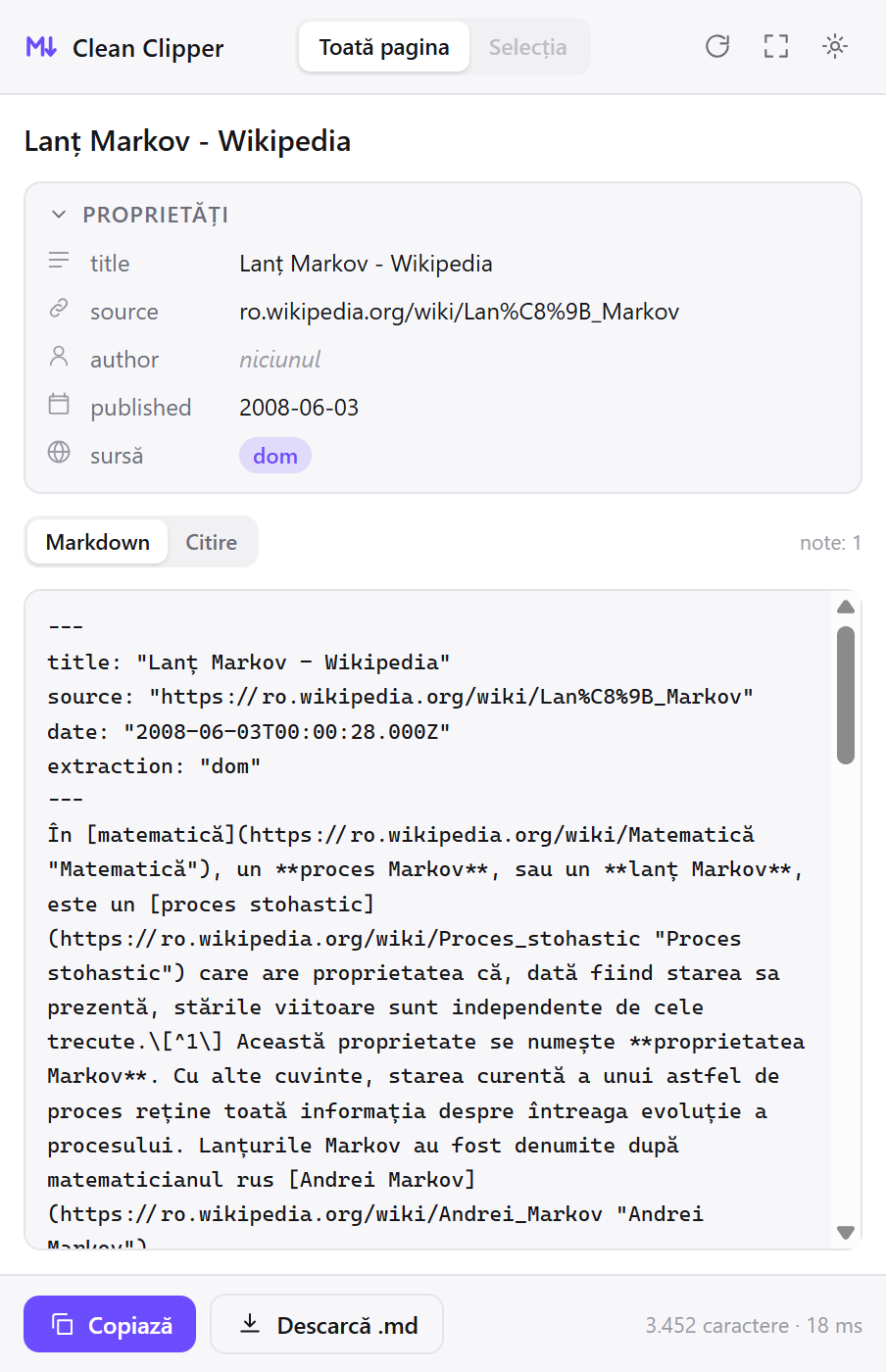The height and width of the screenshot is (1372, 886).
Task: Select the Toată pagina tab
Action: 384,47
